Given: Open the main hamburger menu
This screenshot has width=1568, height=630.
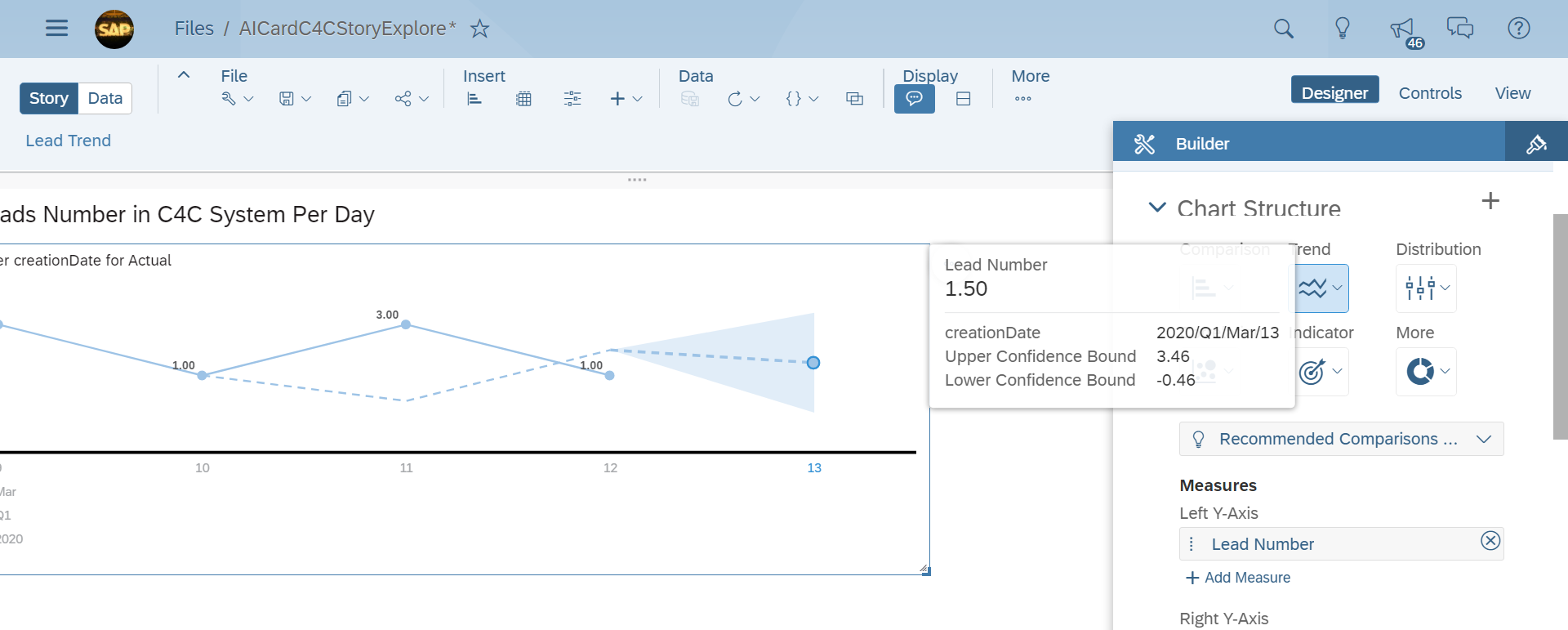Looking at the screenshot, I should (56, 29).
